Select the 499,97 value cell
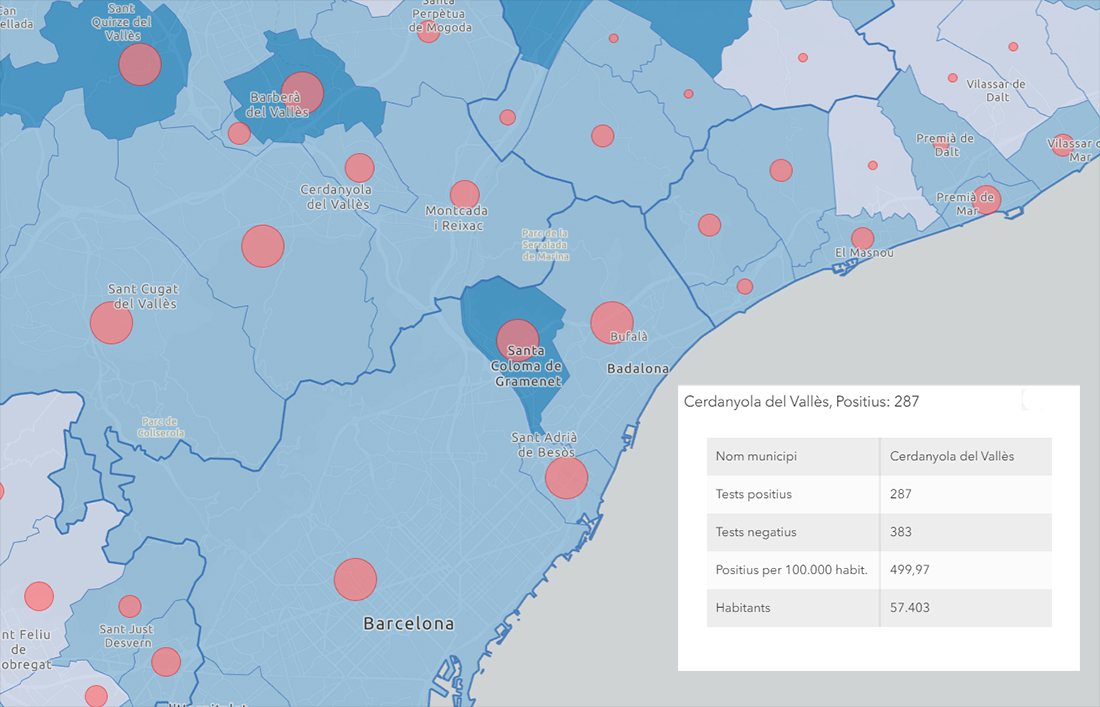 click(966, 570)
